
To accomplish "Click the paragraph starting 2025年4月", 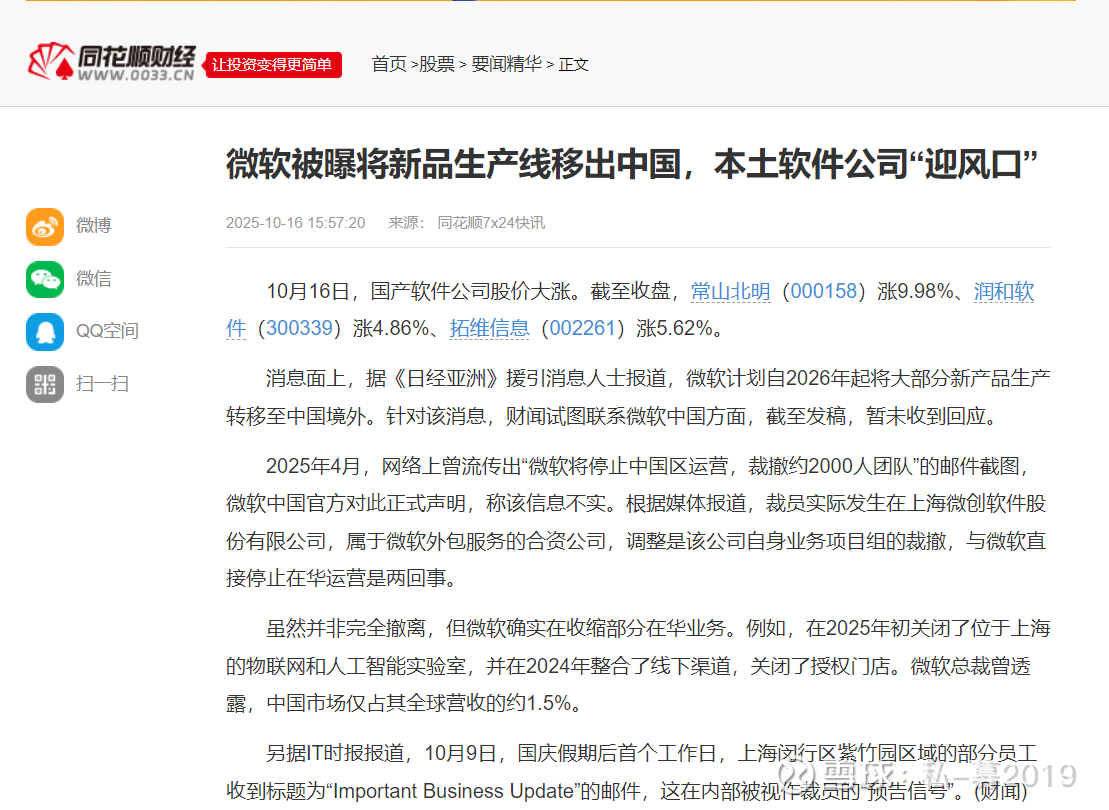I will (x=638, y=522).
